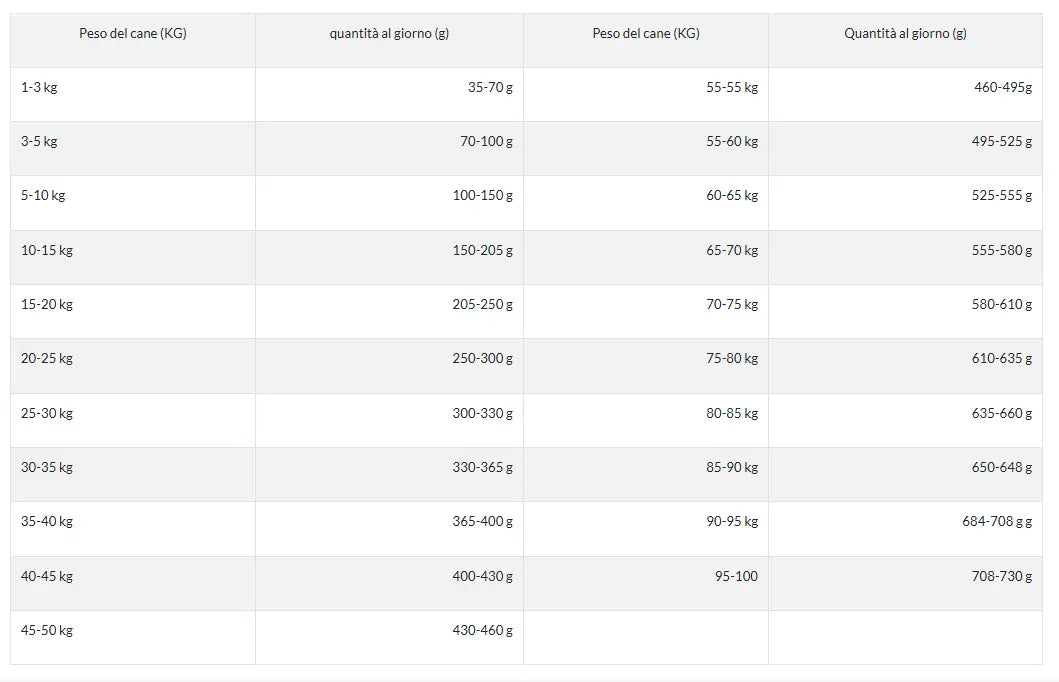Select the "35-70 g" quantity cell
The height and width of the screenshot is (682, 1059).
(490, 88)
